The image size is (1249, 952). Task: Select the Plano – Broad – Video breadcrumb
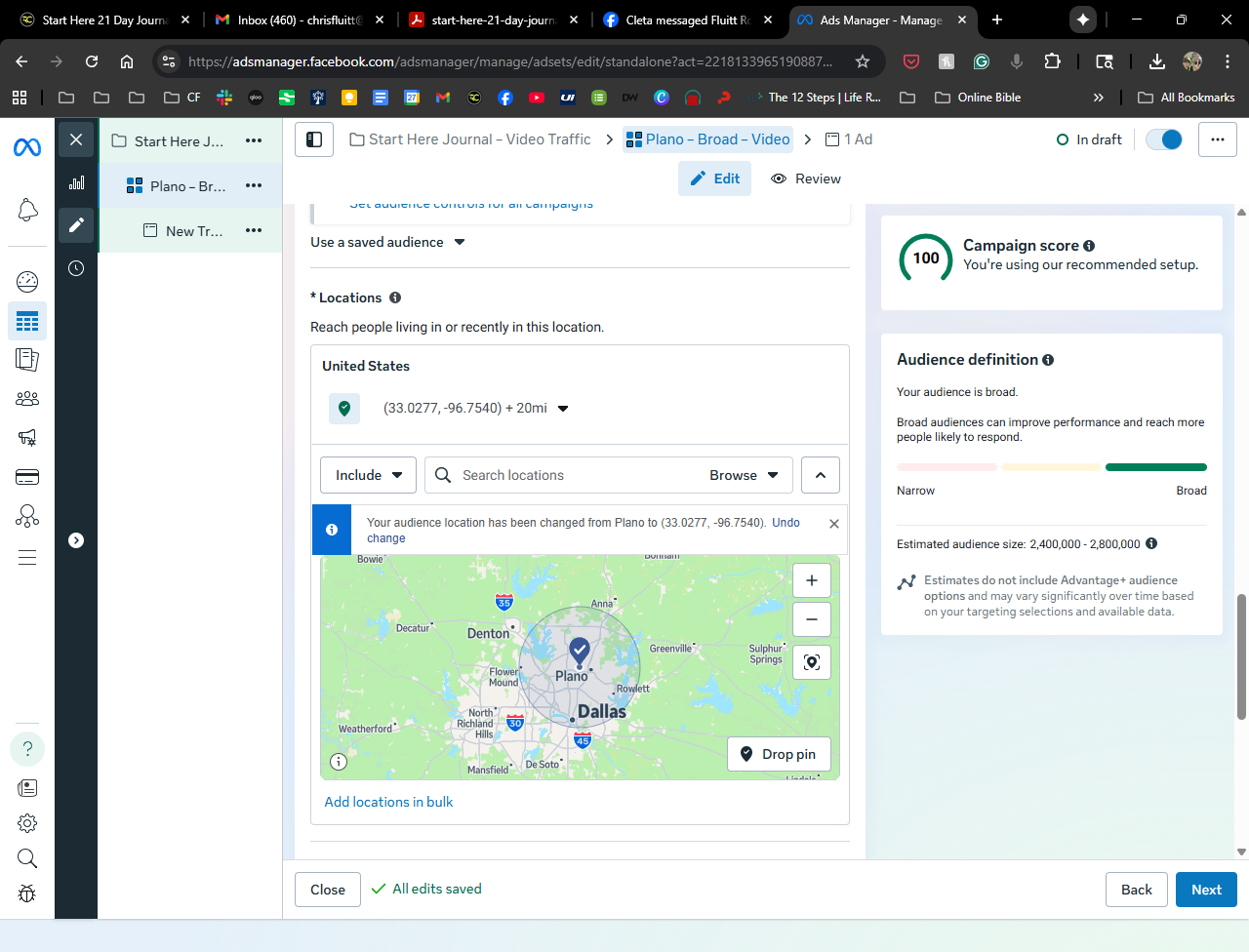click(x=708, y=139)
